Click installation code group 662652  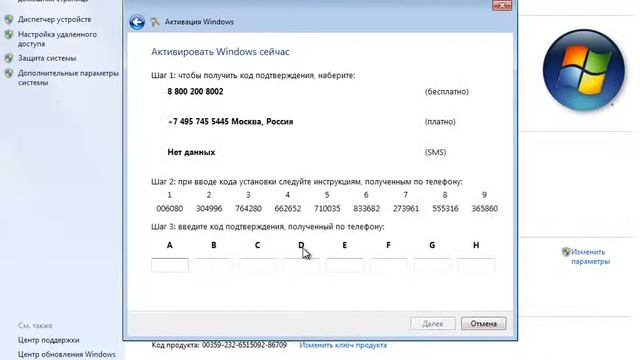(x=288, y=209)
